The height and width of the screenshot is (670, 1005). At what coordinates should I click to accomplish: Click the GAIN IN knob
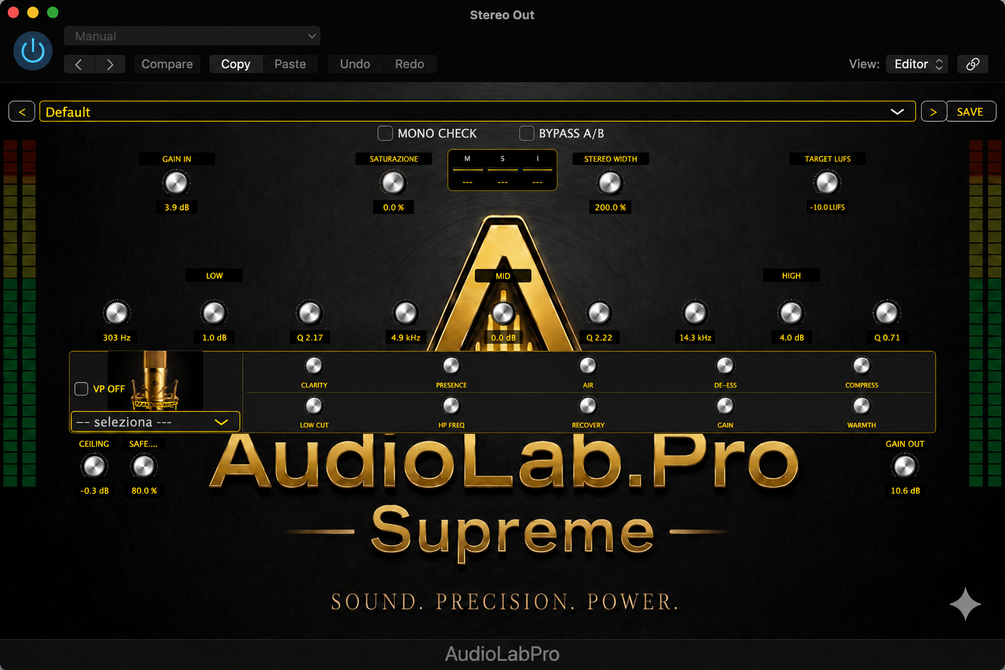coord(176,183)
